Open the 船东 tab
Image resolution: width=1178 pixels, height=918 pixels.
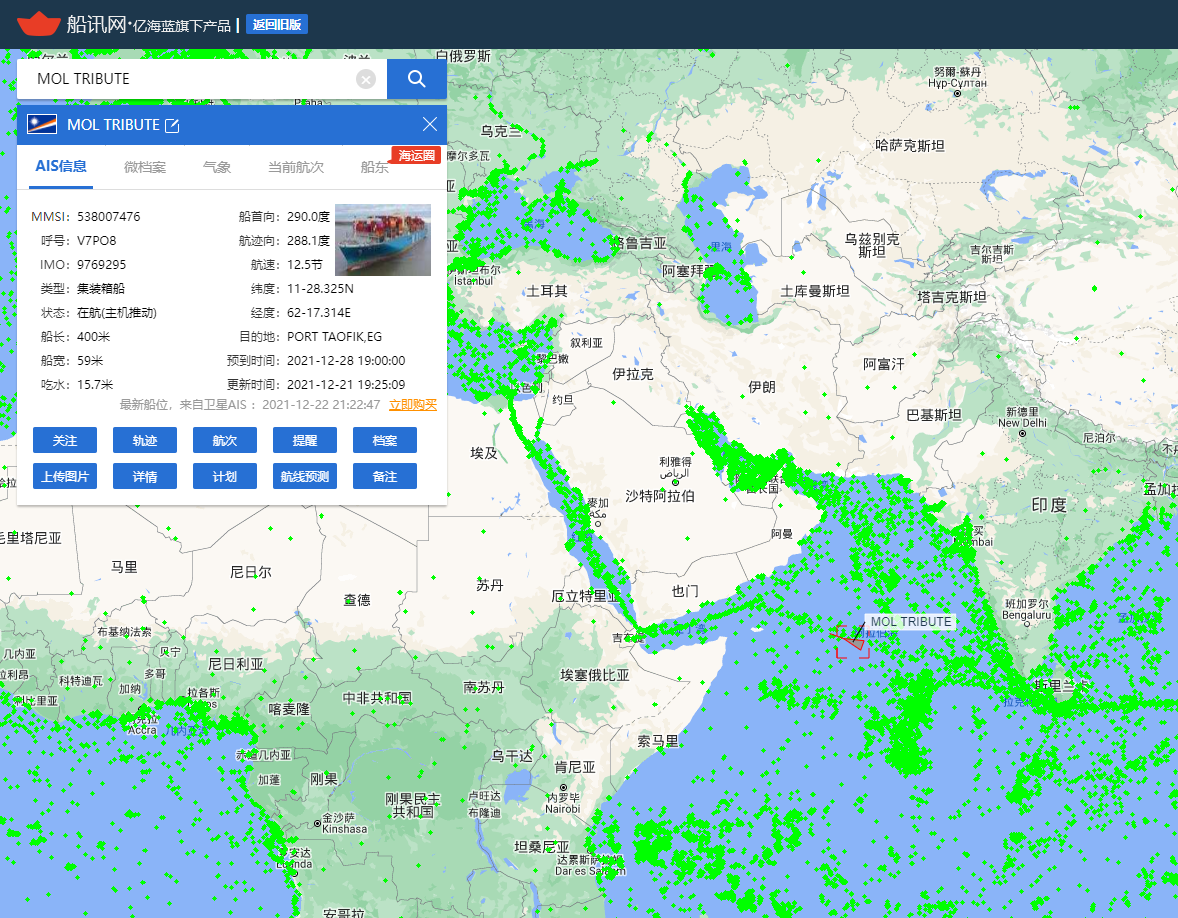coord(374,168)
